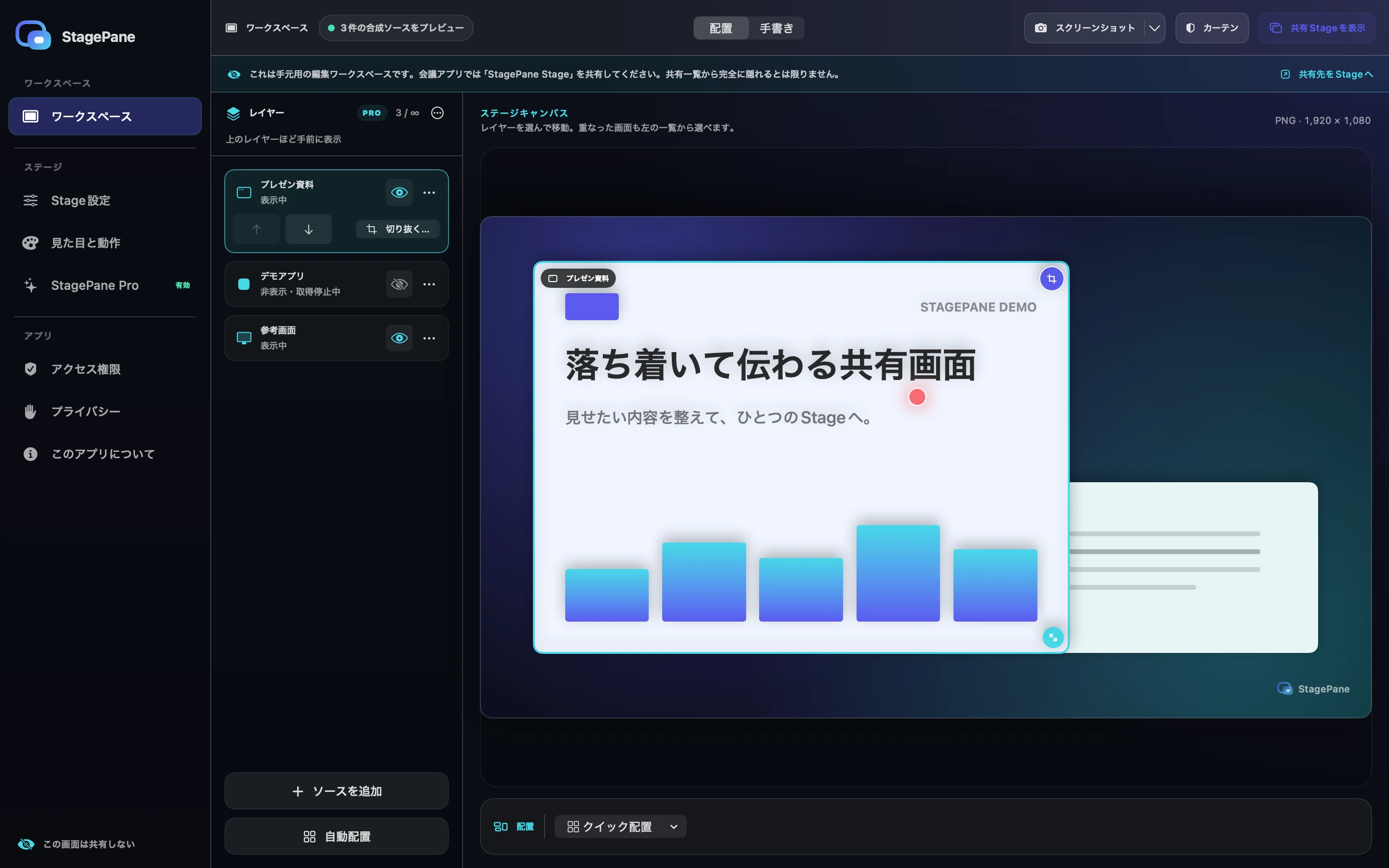The height and width of the screenshot is (868, 1389).
Task: Click the crop handle on the canvas slide
Action: [x=1051, y=279]
